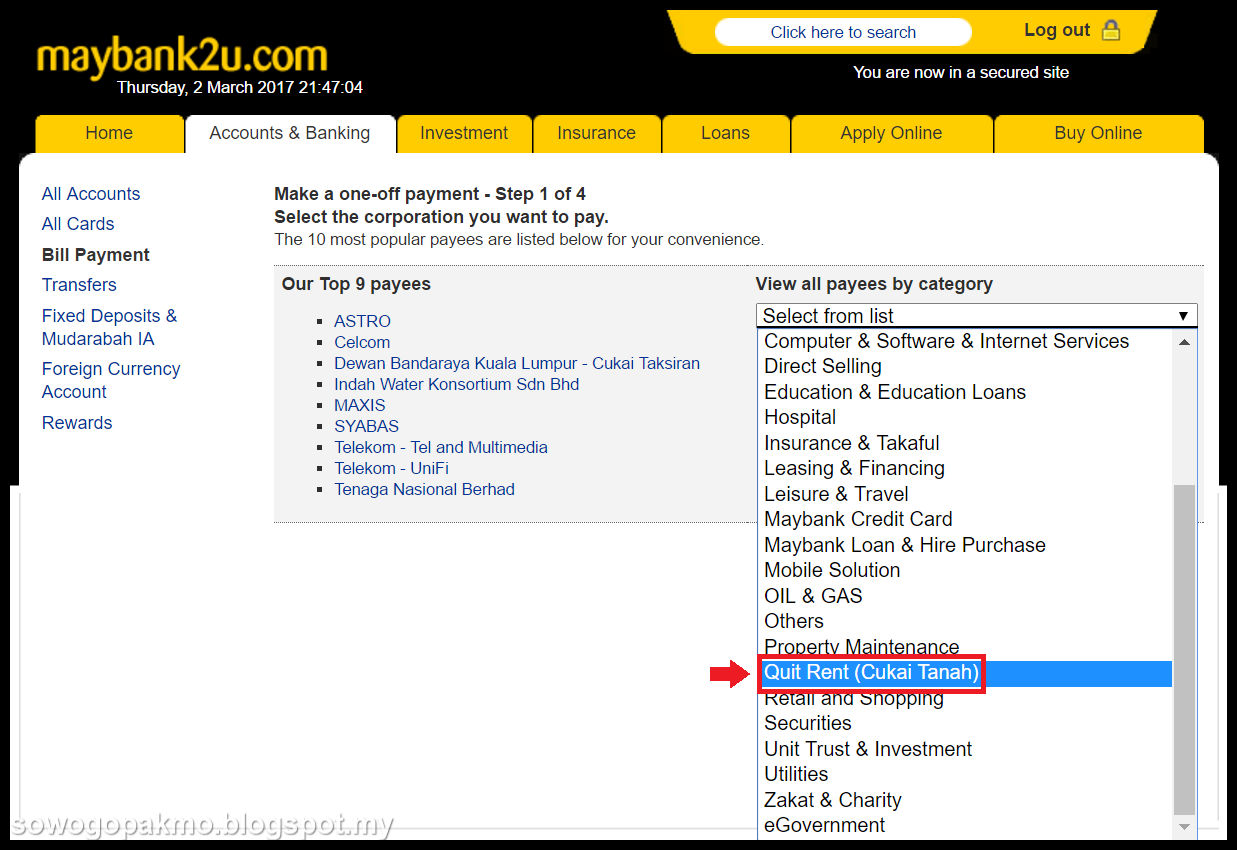This screenshot has height=850, width=1237.
Task: Open the maybank2u.com logo homepage
Action: click(x=182, y=56)
